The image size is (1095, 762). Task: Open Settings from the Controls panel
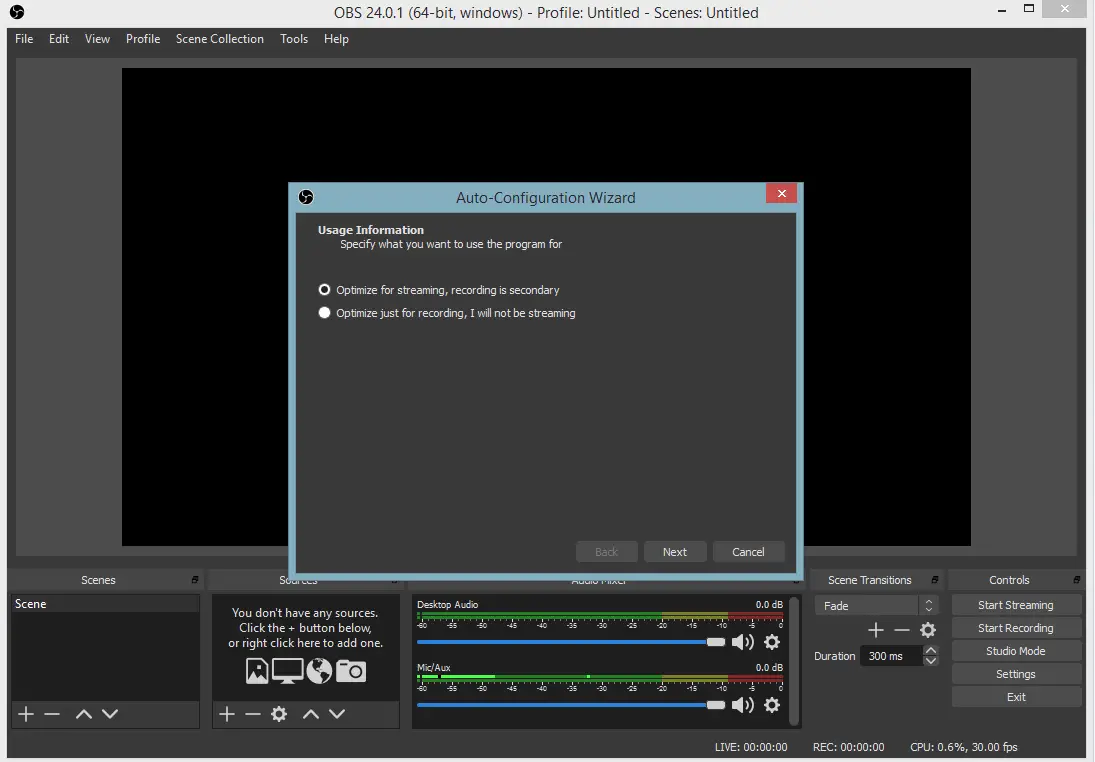click(1015, 674)
